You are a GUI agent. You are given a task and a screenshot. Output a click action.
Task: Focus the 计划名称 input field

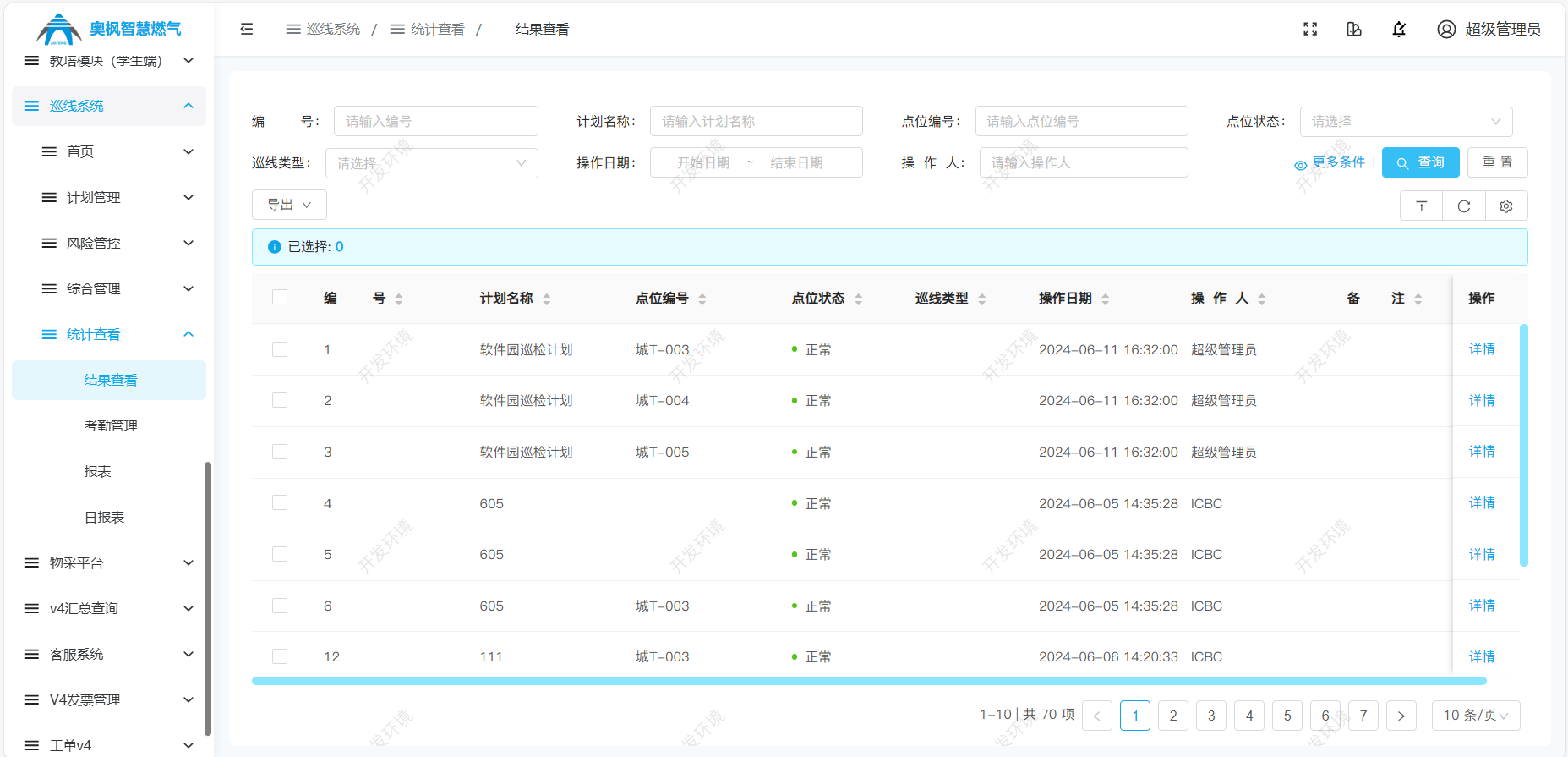757,121
